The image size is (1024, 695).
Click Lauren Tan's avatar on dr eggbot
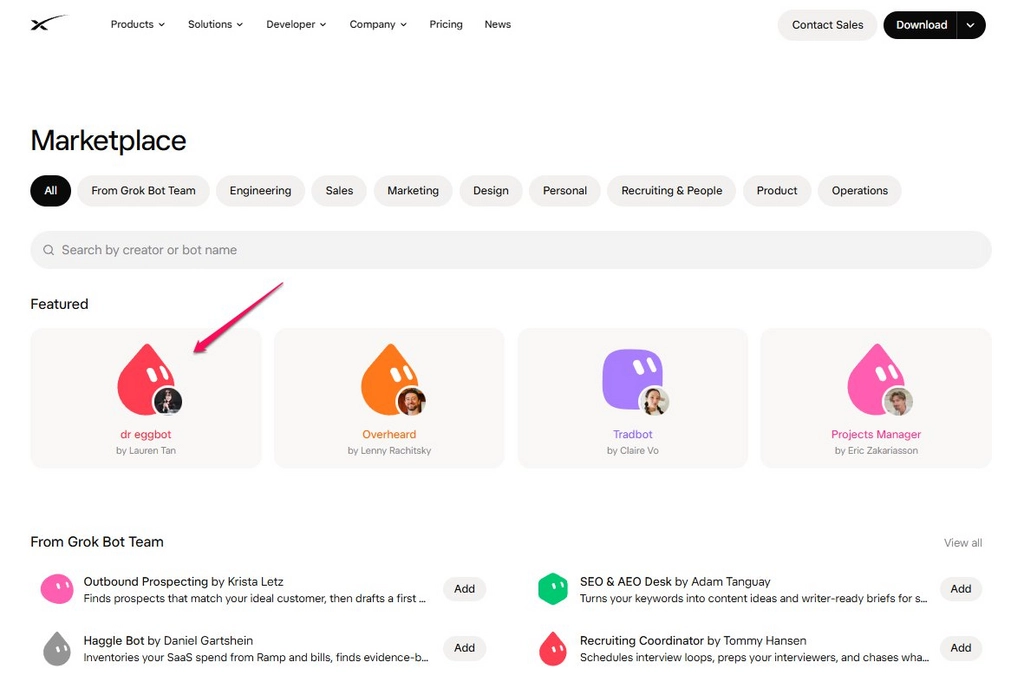tap(168, 401)
